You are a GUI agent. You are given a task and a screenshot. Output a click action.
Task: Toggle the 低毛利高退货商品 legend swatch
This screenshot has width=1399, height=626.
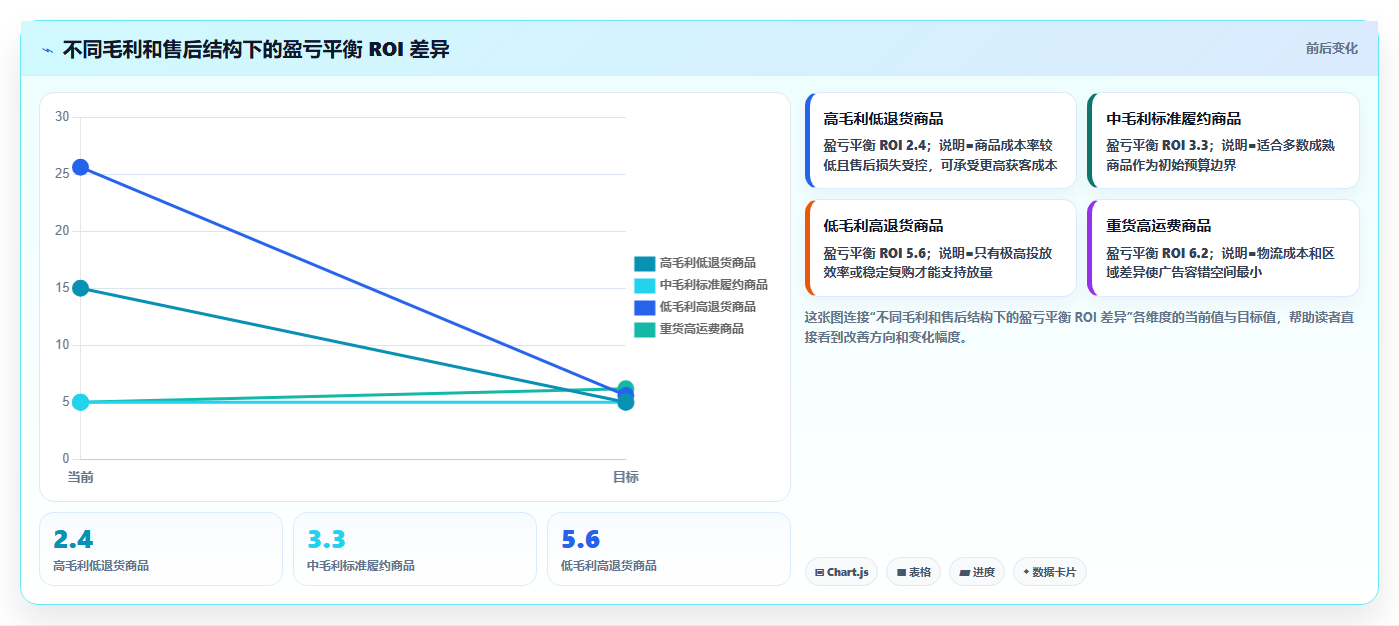pyautogui.click(x=644, y=307)
